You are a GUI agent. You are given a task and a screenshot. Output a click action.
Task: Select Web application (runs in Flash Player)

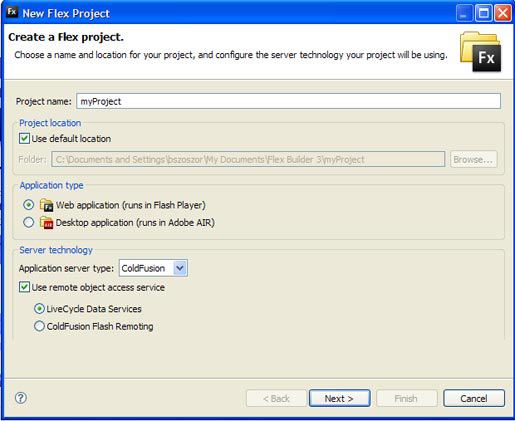pos(28,205)
